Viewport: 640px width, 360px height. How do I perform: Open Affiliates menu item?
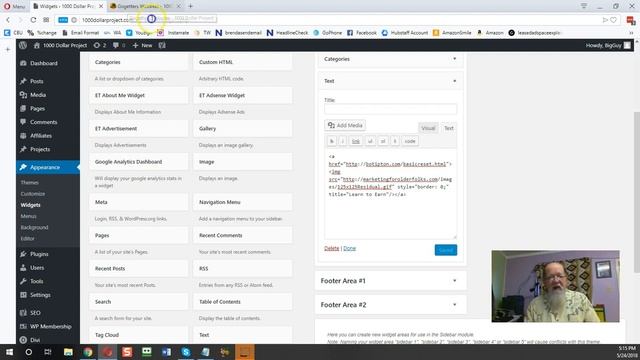click(41, 136)
